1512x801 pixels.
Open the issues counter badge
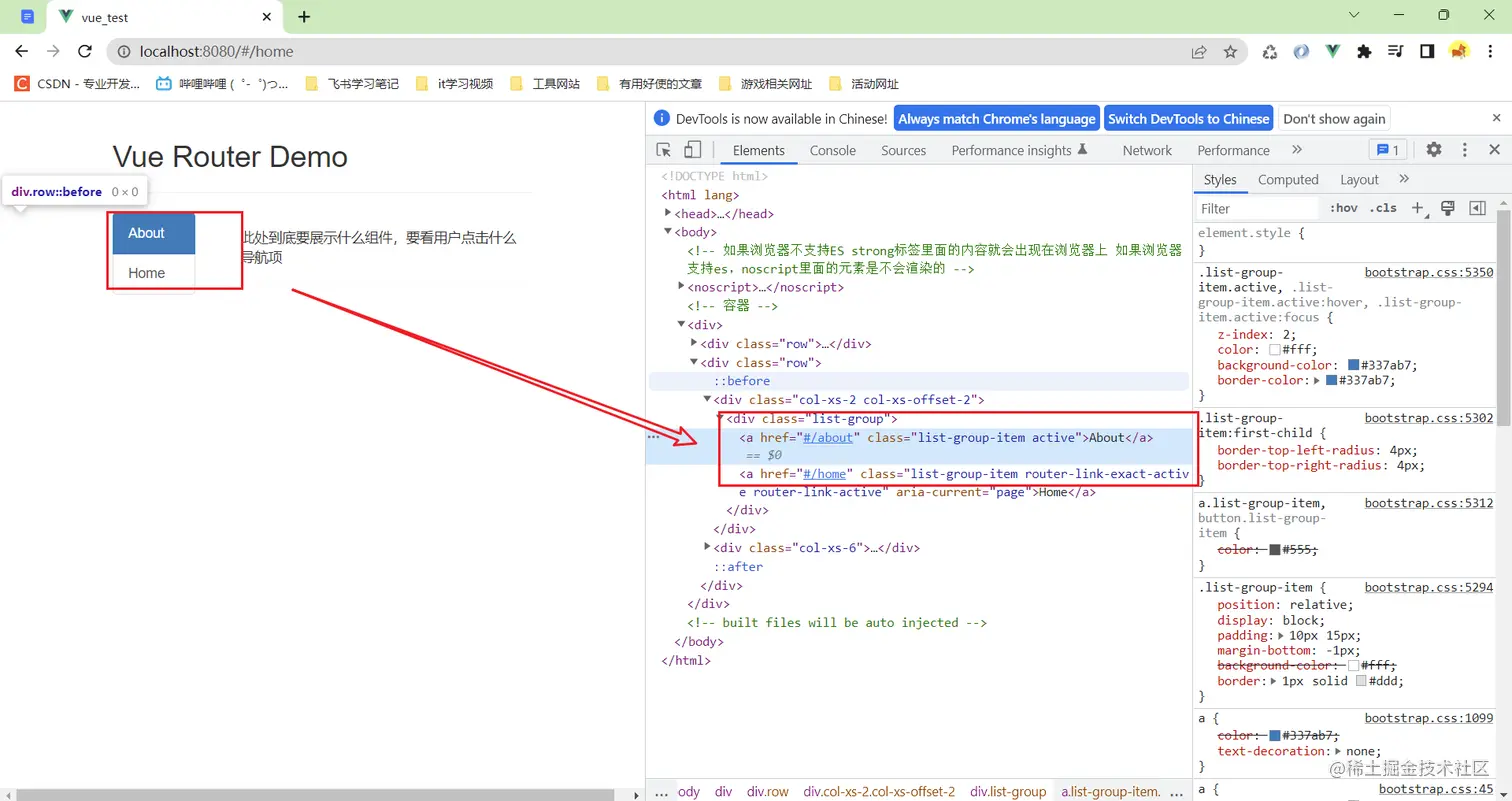tap(1388, 150)
